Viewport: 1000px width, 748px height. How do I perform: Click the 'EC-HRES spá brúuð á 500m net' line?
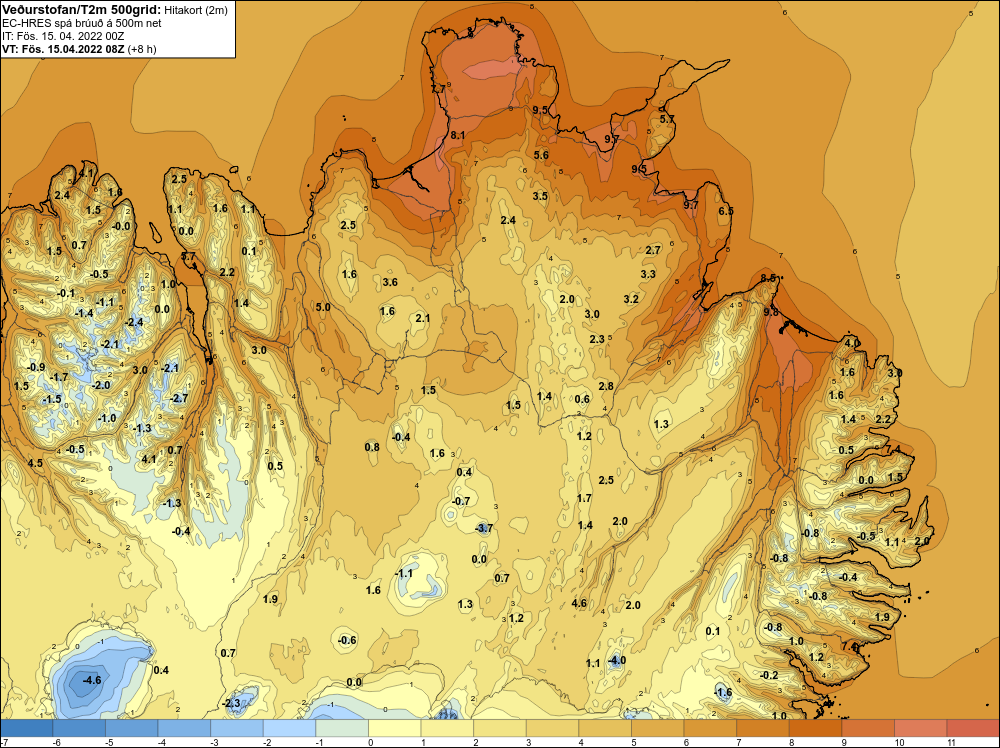tap(82, 23)
